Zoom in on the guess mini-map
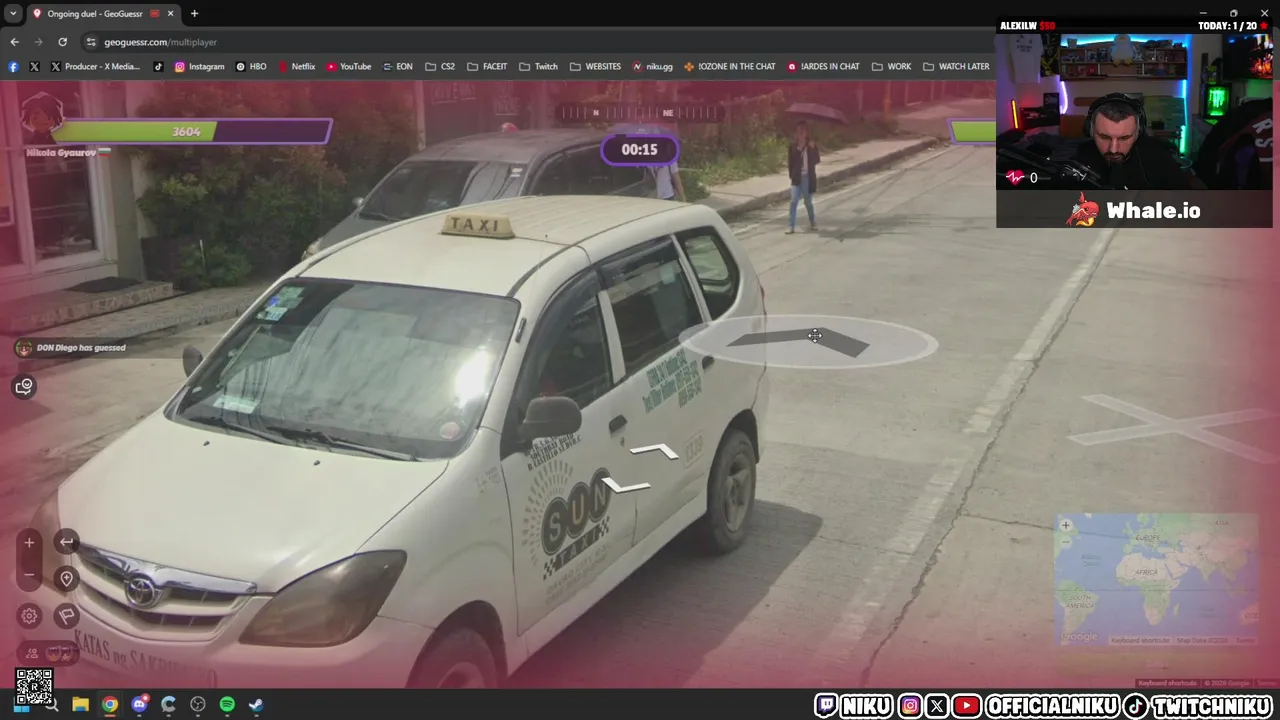Viewport: 1280px width, 720px height. pyautogui.click(x=1066, y=525)
